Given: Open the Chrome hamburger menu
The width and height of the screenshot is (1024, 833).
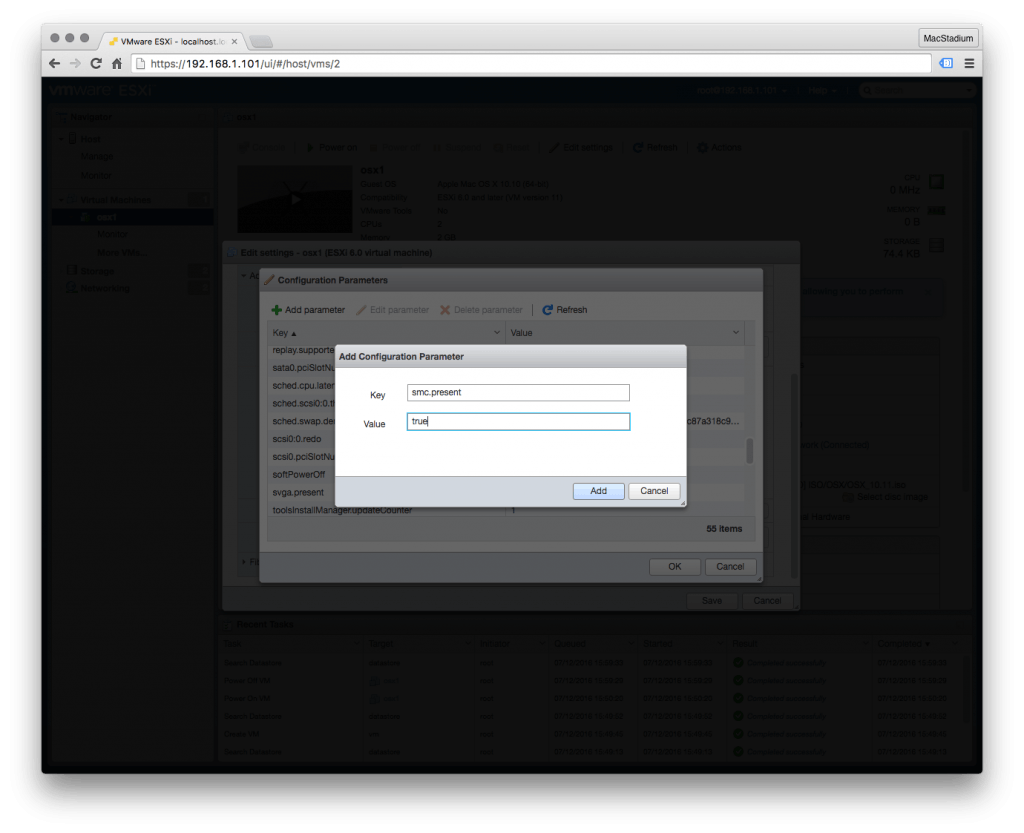Looking at the screenshot, I should [x=969, y=63].
